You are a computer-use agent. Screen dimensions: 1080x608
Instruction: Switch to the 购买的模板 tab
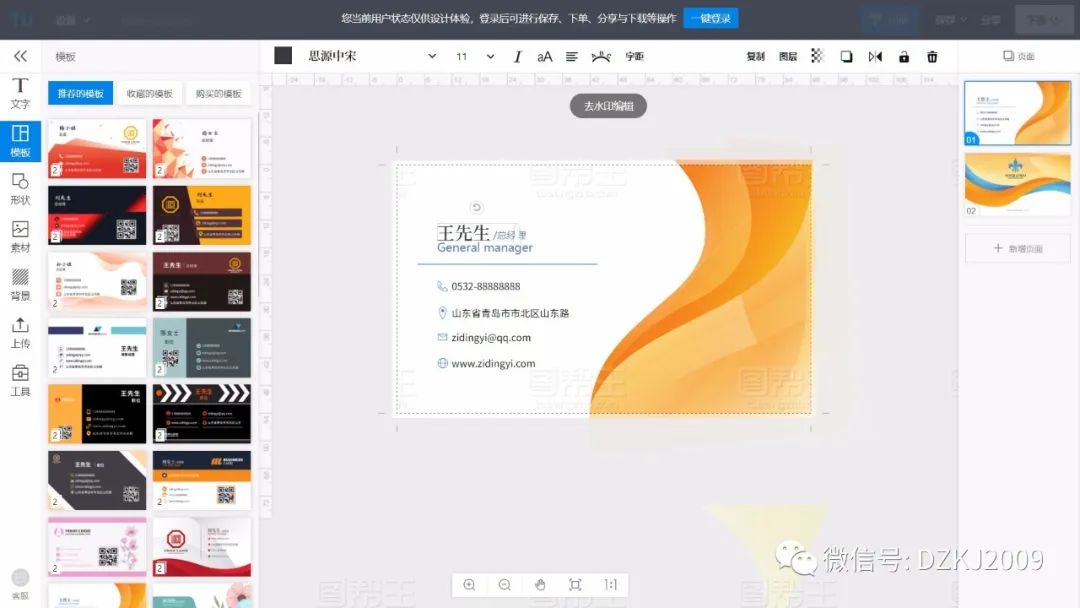click(x=218, y=94)
